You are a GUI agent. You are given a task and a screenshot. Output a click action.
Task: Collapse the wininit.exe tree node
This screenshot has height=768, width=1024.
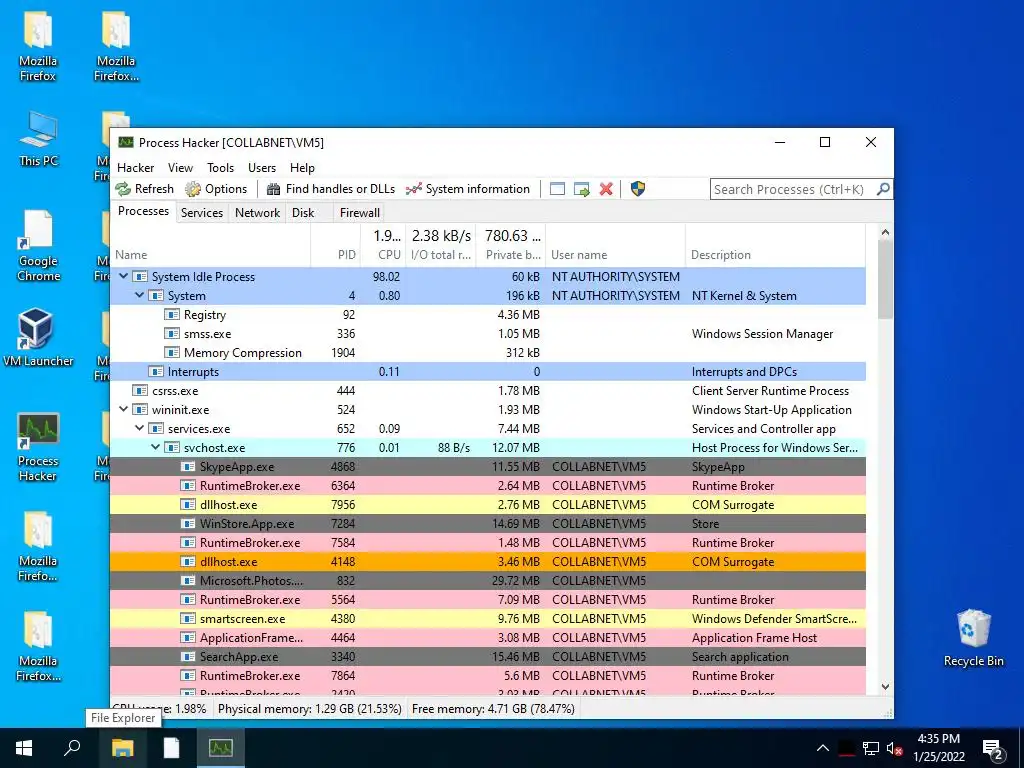[x=123, y=409]
